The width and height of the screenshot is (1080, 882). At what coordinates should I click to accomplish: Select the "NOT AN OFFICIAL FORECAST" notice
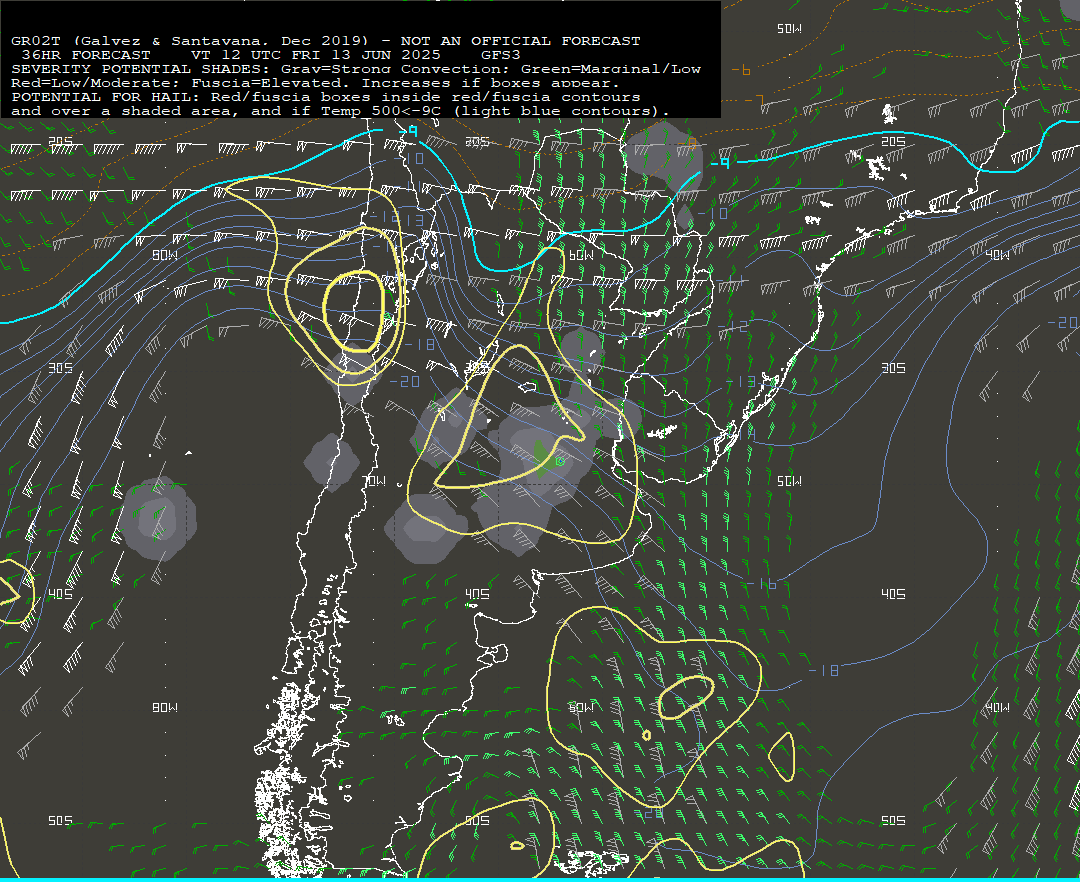pos(520,41)
